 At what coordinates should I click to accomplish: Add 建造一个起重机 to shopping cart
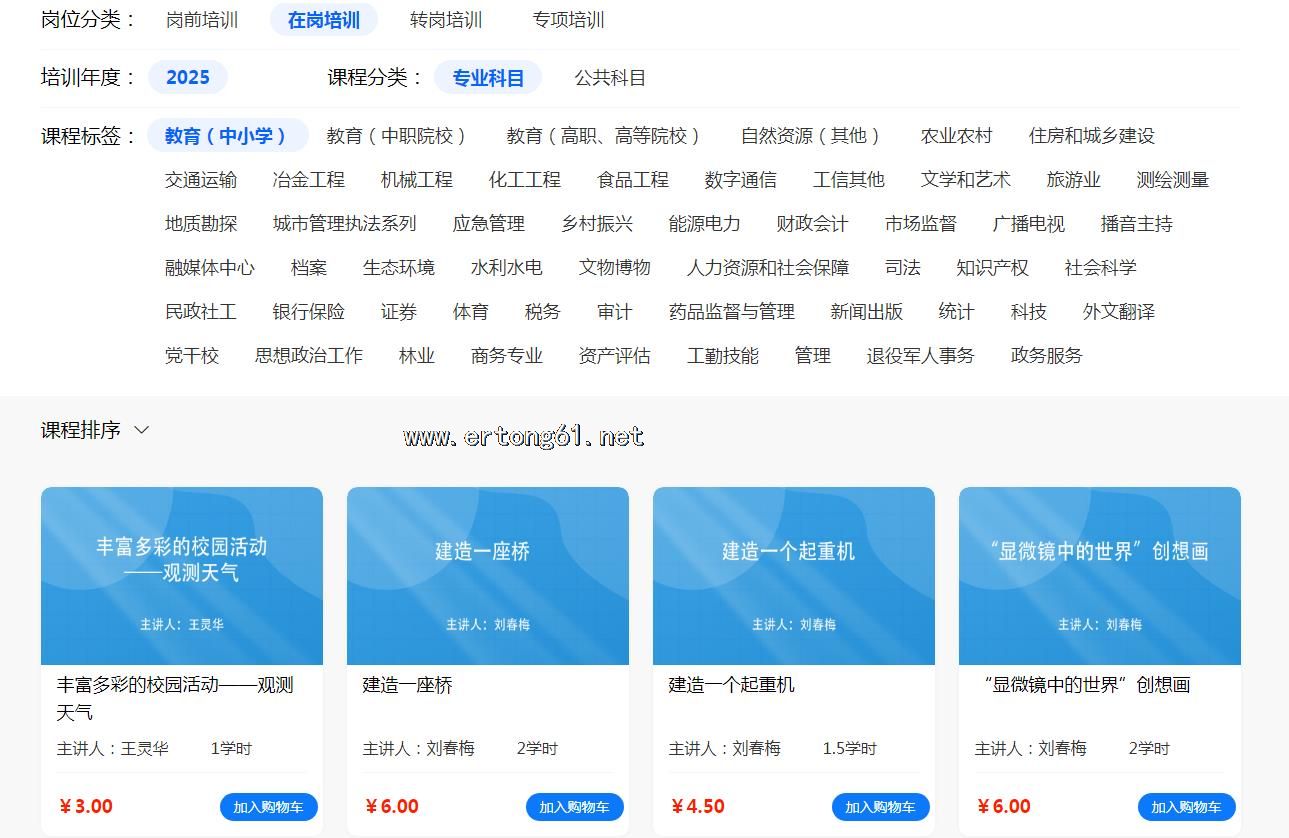coord(880,807)
